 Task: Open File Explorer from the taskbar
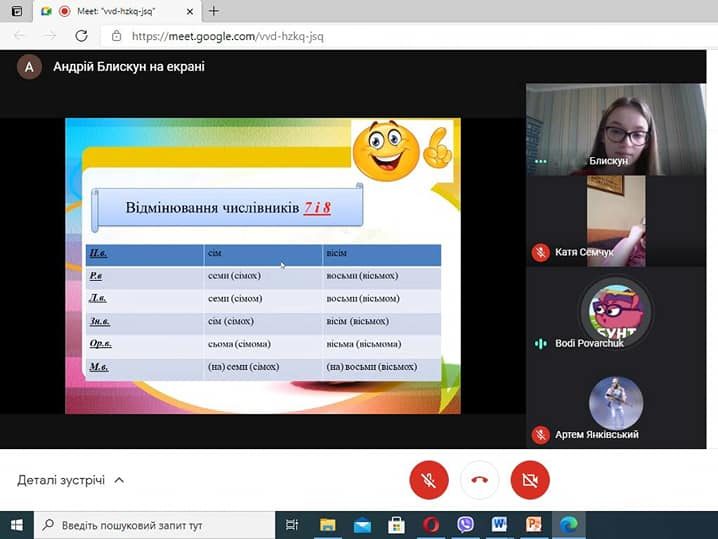[327, 524]
